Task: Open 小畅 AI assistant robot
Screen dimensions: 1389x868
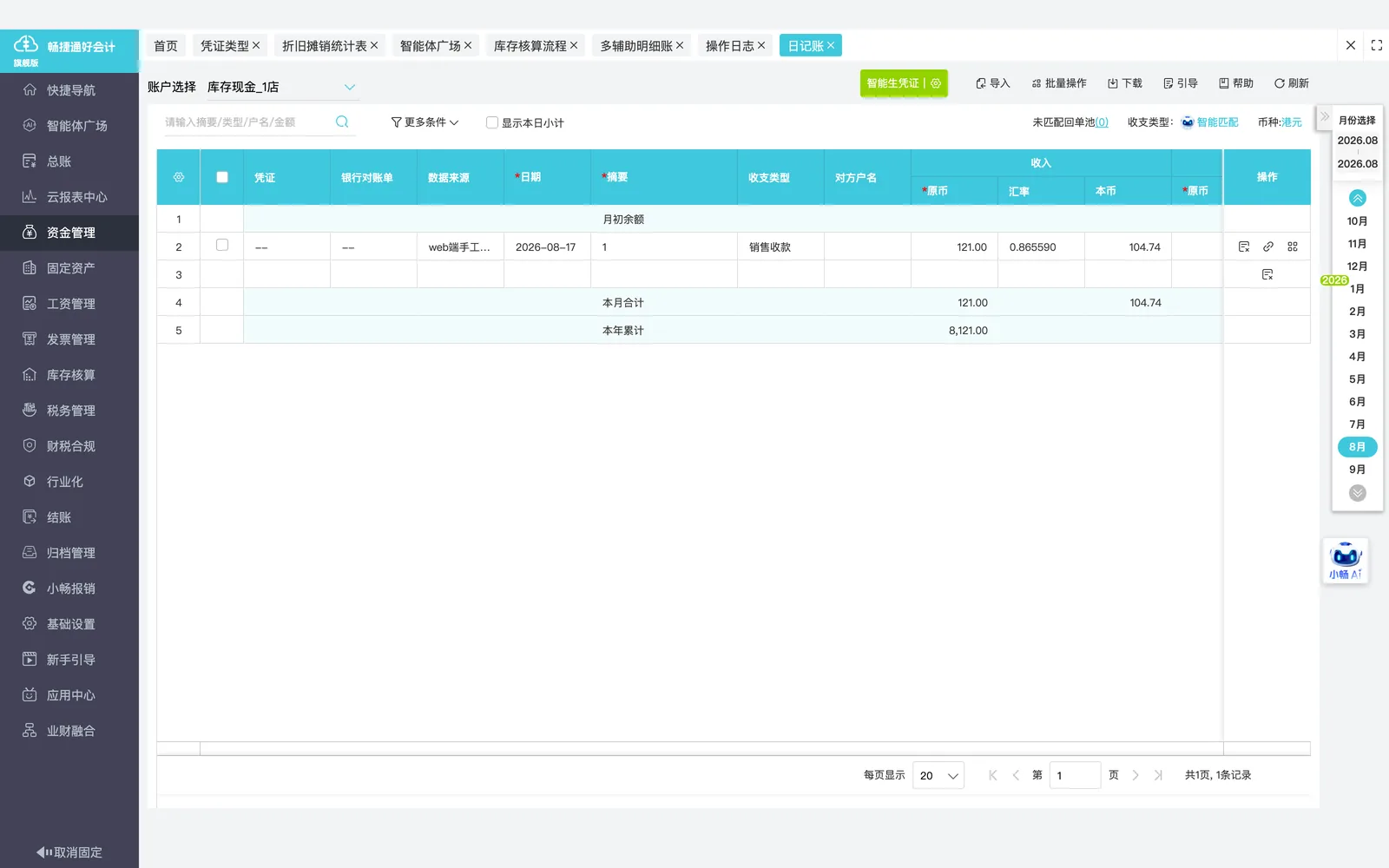Action: (x=1346, y=560)
